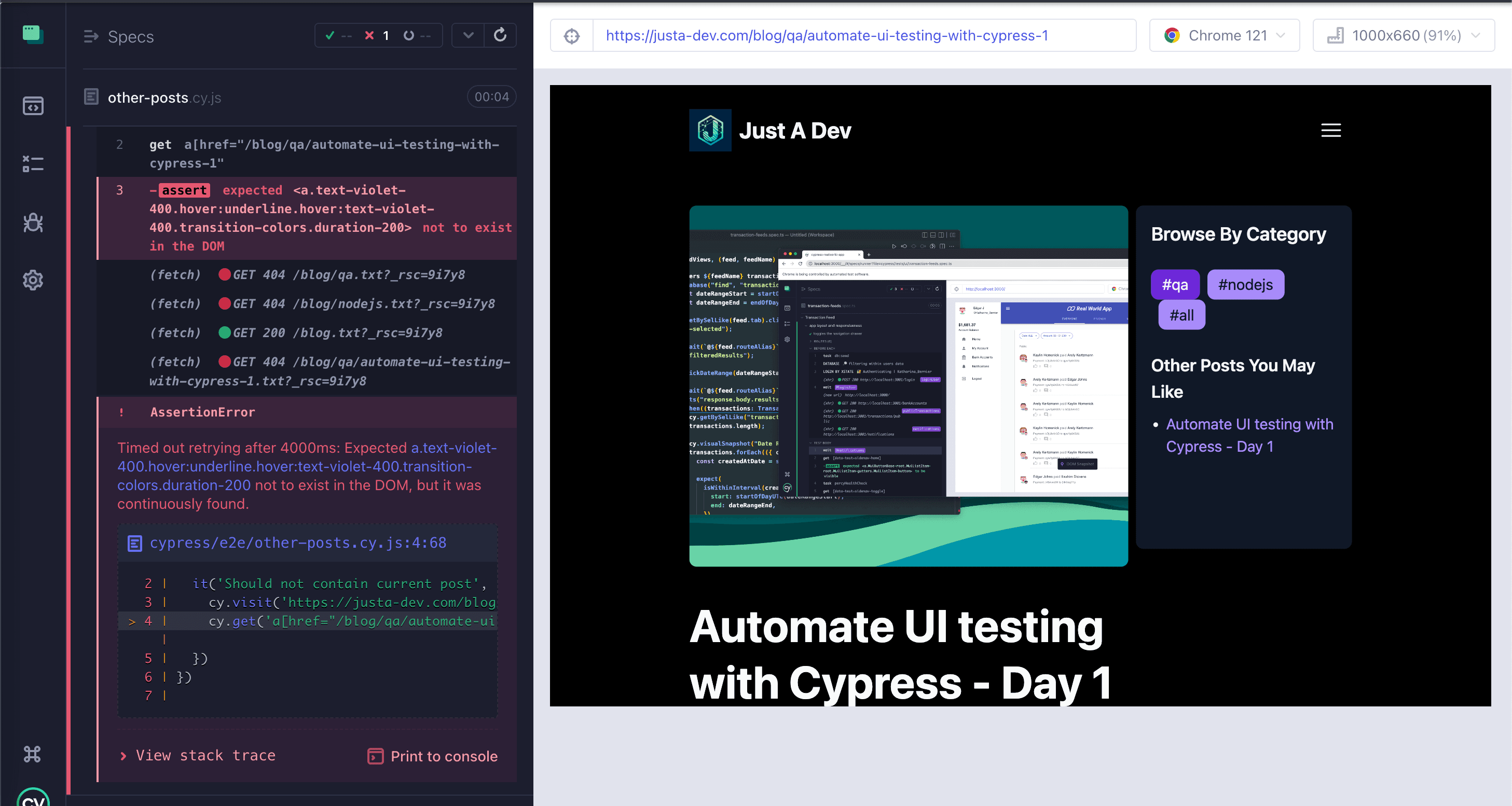
Task: Click fetch GET 404 automate-ui-testing-with-cypress-1.txt entry
Action: pyautogui.click(x=306, y=371)
